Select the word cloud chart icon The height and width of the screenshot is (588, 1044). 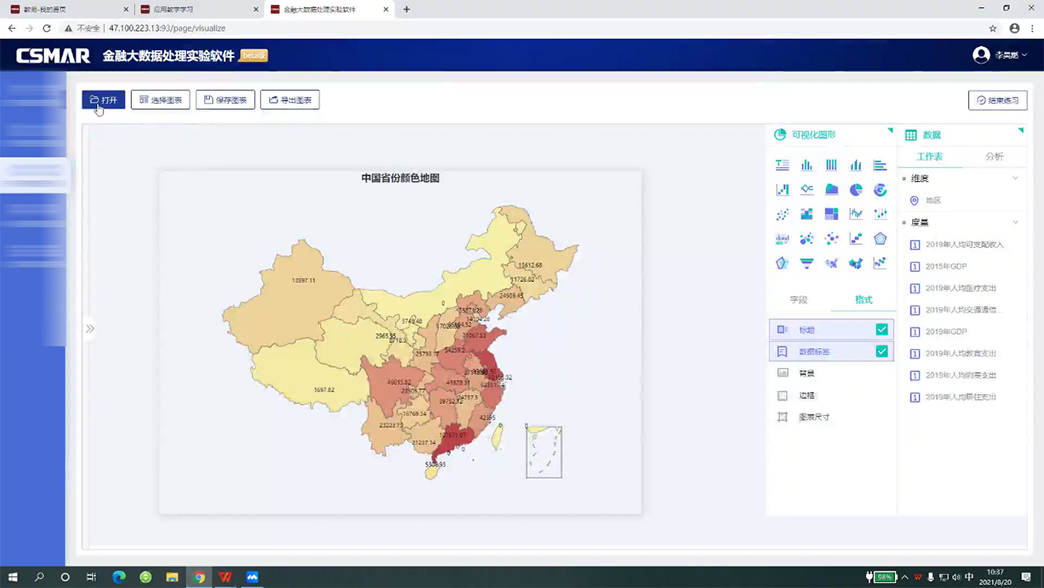(782, 239)
